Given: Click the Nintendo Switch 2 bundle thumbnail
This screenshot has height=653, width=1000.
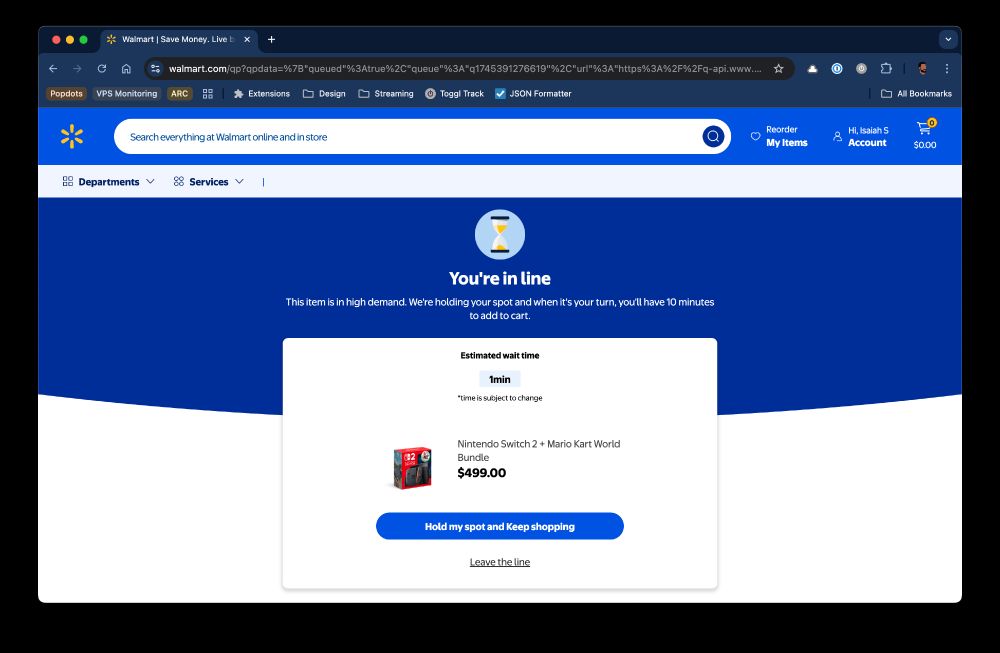Looking at the screenshot, I should coord(412,467).
